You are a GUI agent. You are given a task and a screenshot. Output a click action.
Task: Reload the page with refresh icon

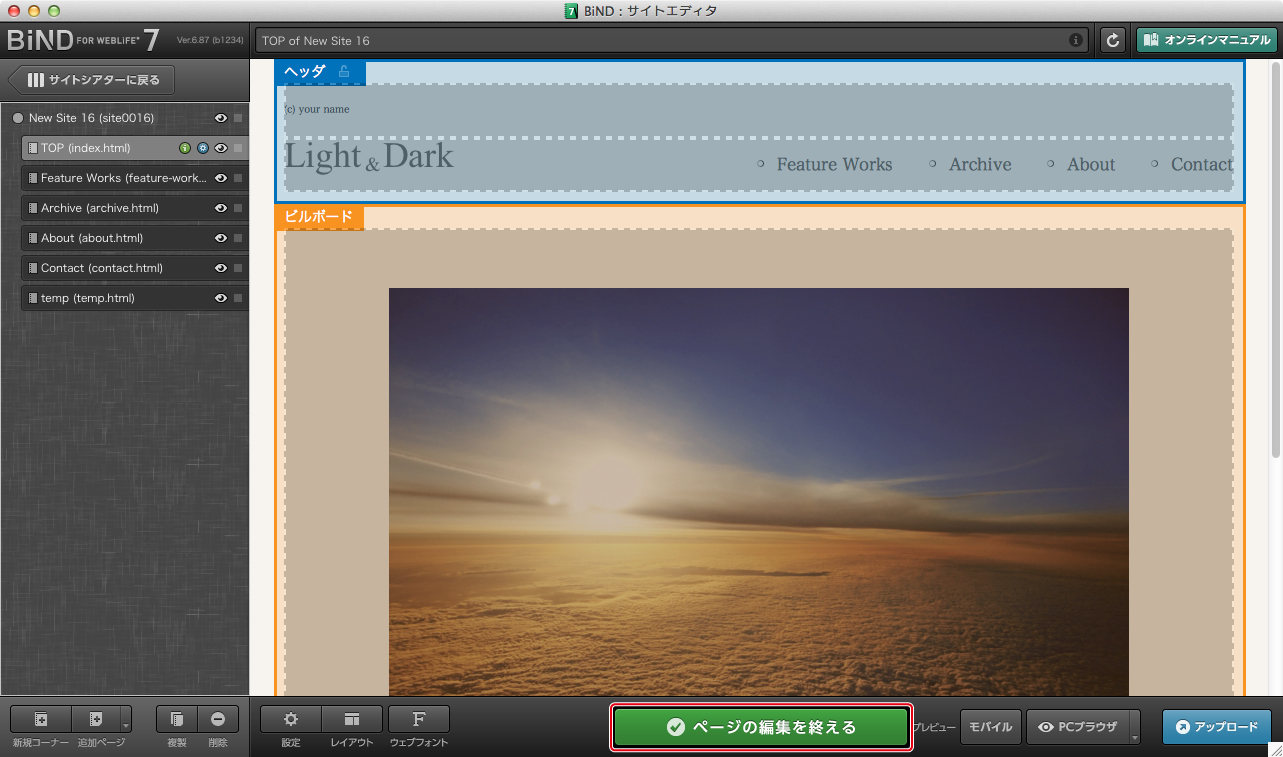[x=1113, y=41]
